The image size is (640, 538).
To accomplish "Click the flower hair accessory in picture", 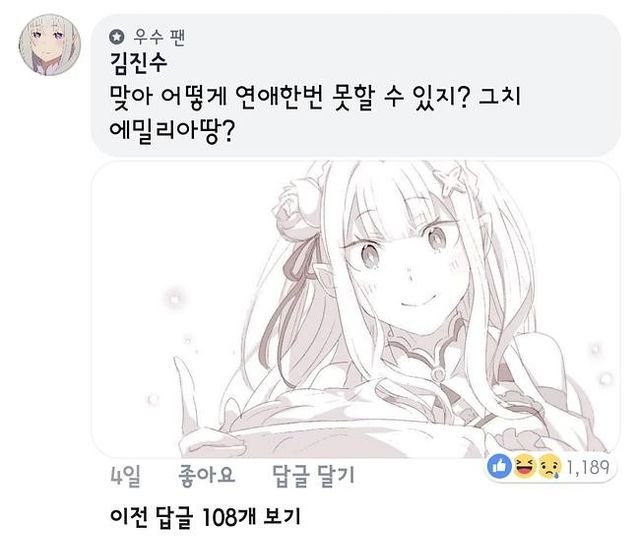I will point(295,207).
